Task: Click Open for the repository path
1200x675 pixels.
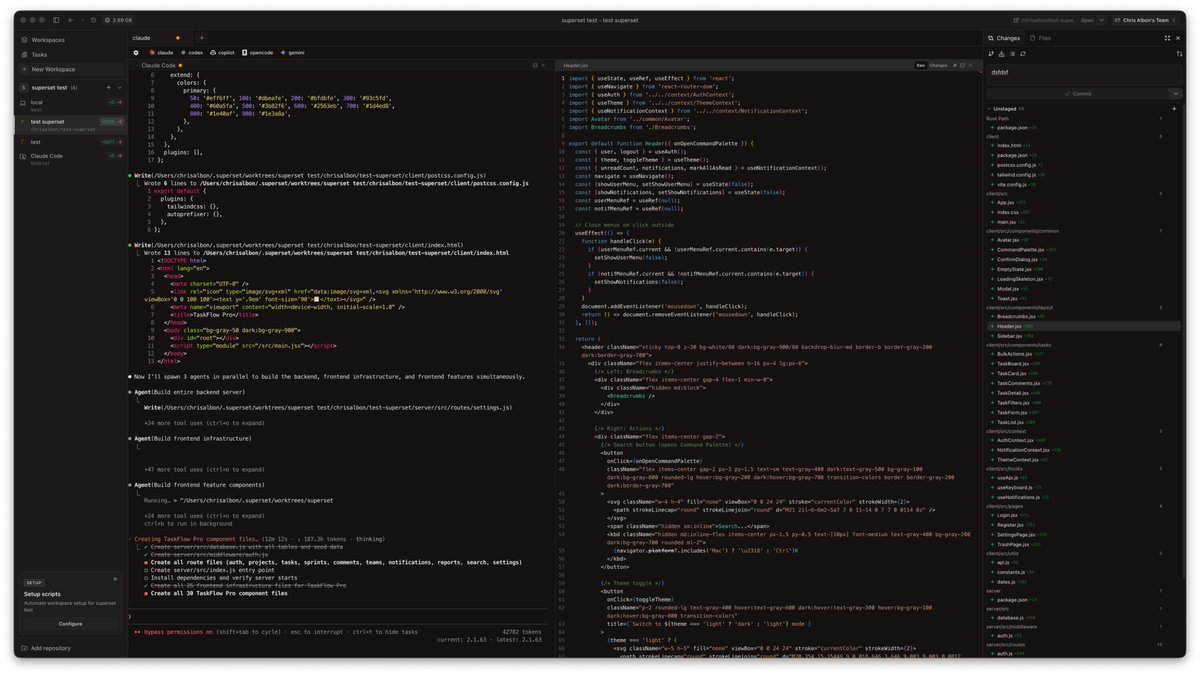Action: pos(1087,20)
